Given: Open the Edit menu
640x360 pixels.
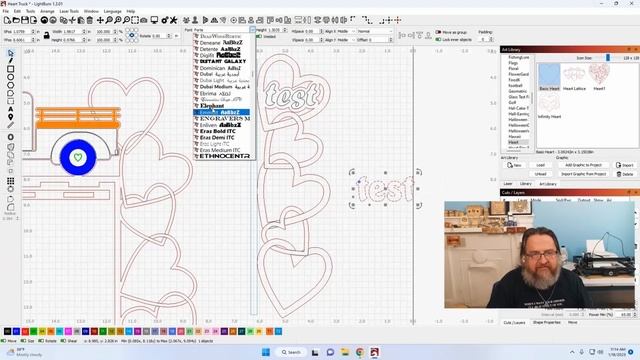Looking at the screenshot, I should coord(18,11).
